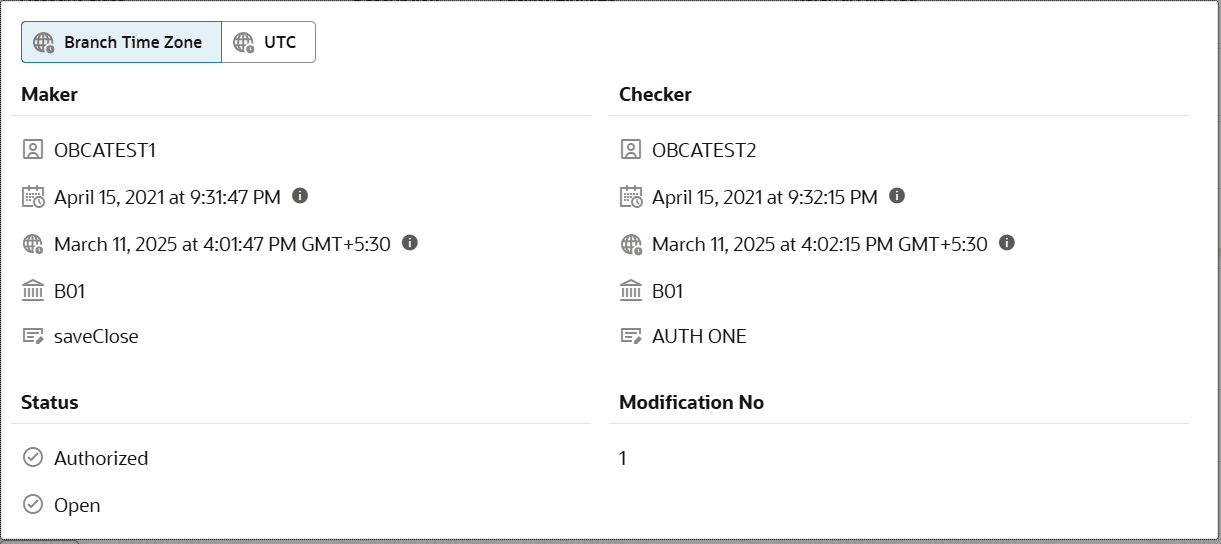Click the Open status checkmark icon
The width and height of the screenshot is (1221, 544).
(x=33, y=504)
